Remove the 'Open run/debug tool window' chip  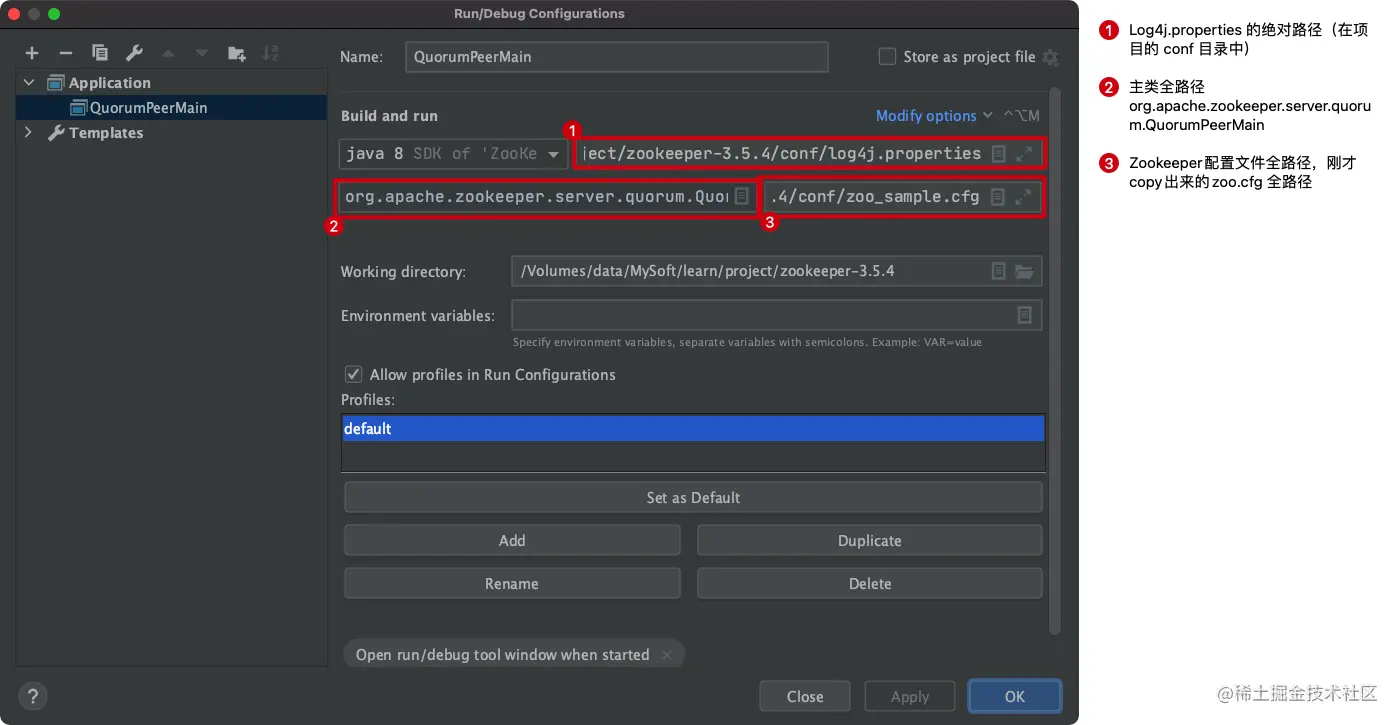point(667,655)
